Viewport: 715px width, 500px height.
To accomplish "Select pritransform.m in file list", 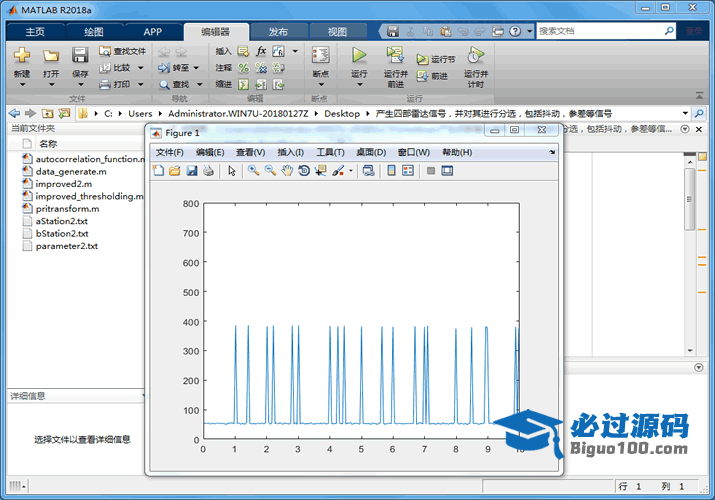I will tap(67, 209).
